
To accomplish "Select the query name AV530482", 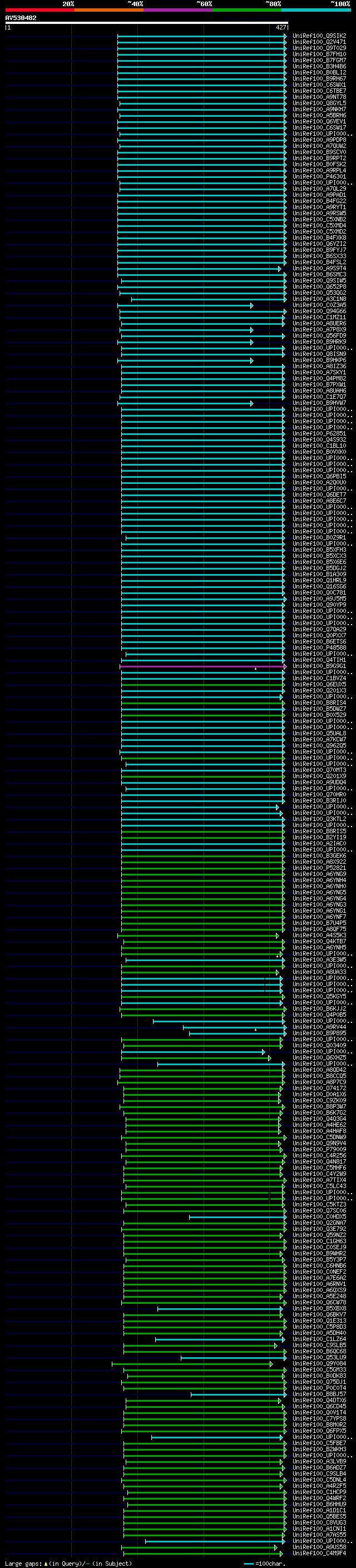I will 21,18.
